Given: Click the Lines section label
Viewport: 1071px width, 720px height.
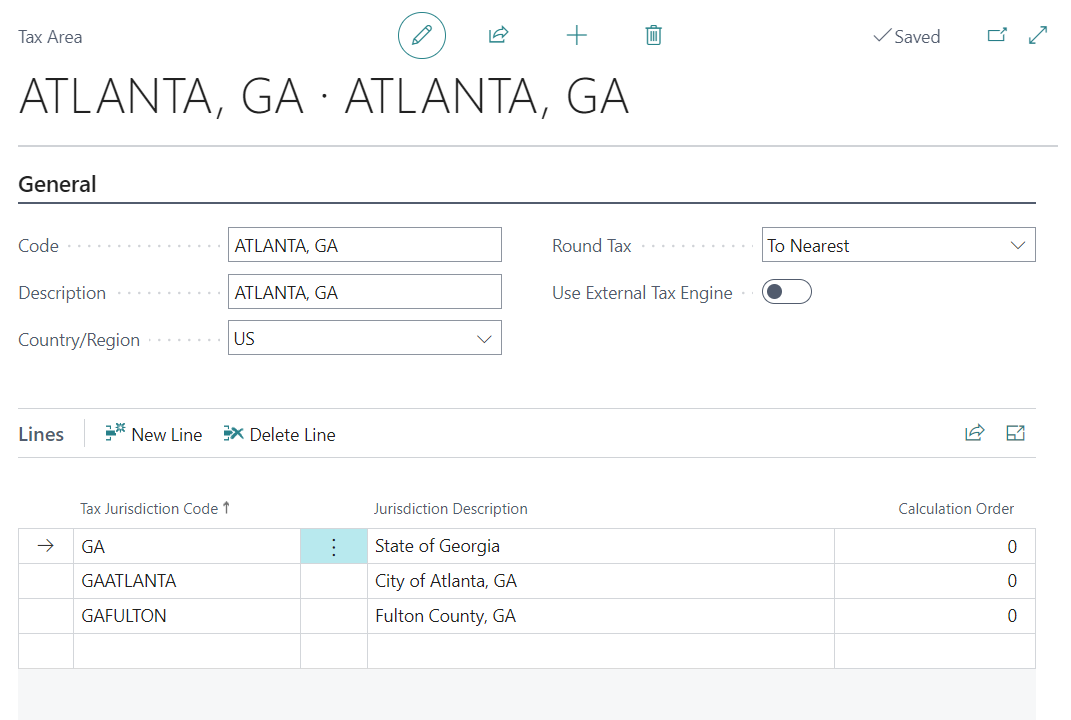Looking at the screenshot, I should 41,434.
